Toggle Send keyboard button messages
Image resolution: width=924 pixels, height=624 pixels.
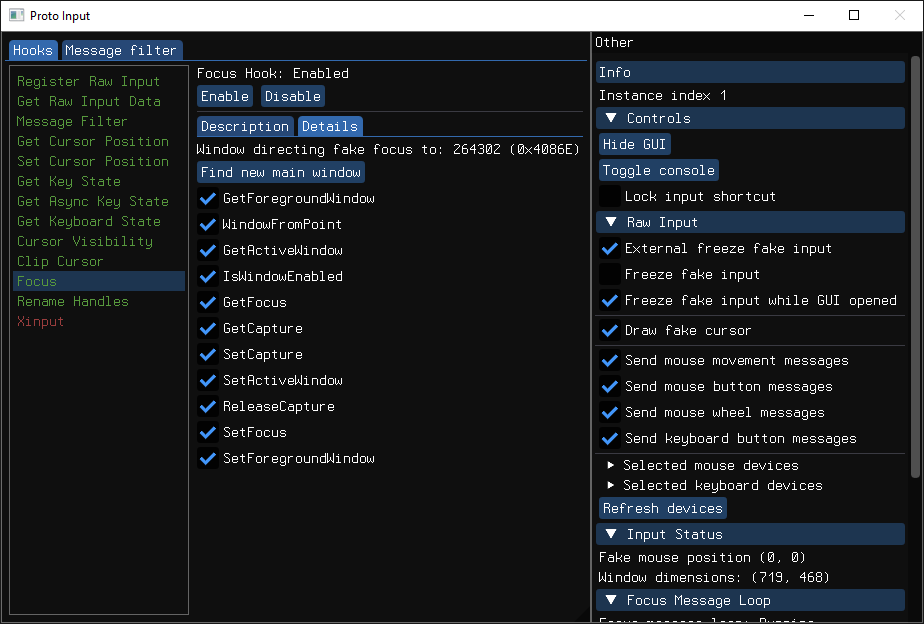[609, 438]
